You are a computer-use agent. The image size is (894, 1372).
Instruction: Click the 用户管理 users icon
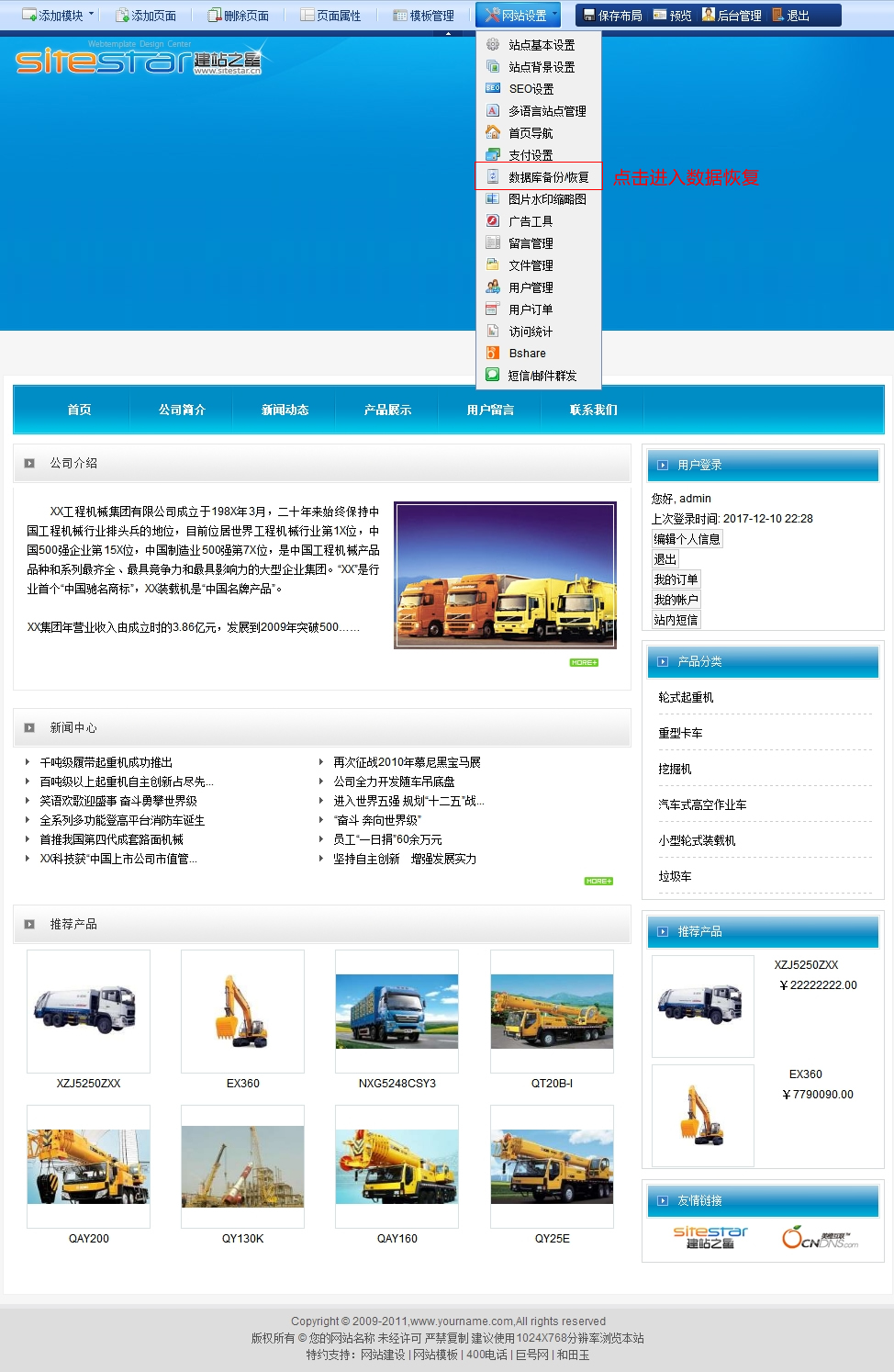(x=493, y=287)
